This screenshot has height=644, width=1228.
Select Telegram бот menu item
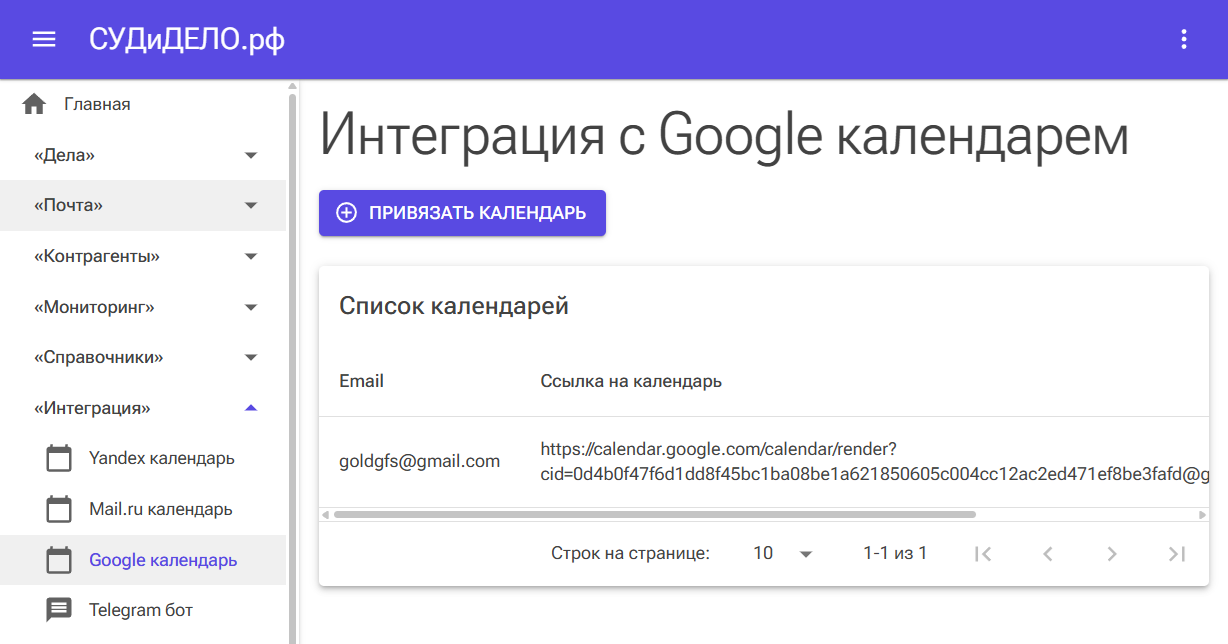point(141,610)
